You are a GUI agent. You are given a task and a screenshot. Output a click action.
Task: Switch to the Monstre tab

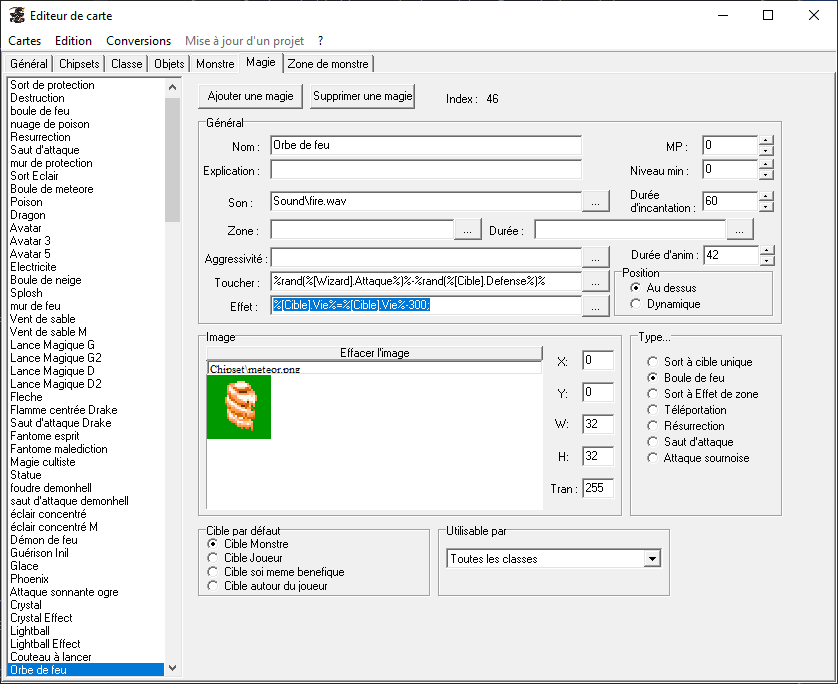coord(215,64)
